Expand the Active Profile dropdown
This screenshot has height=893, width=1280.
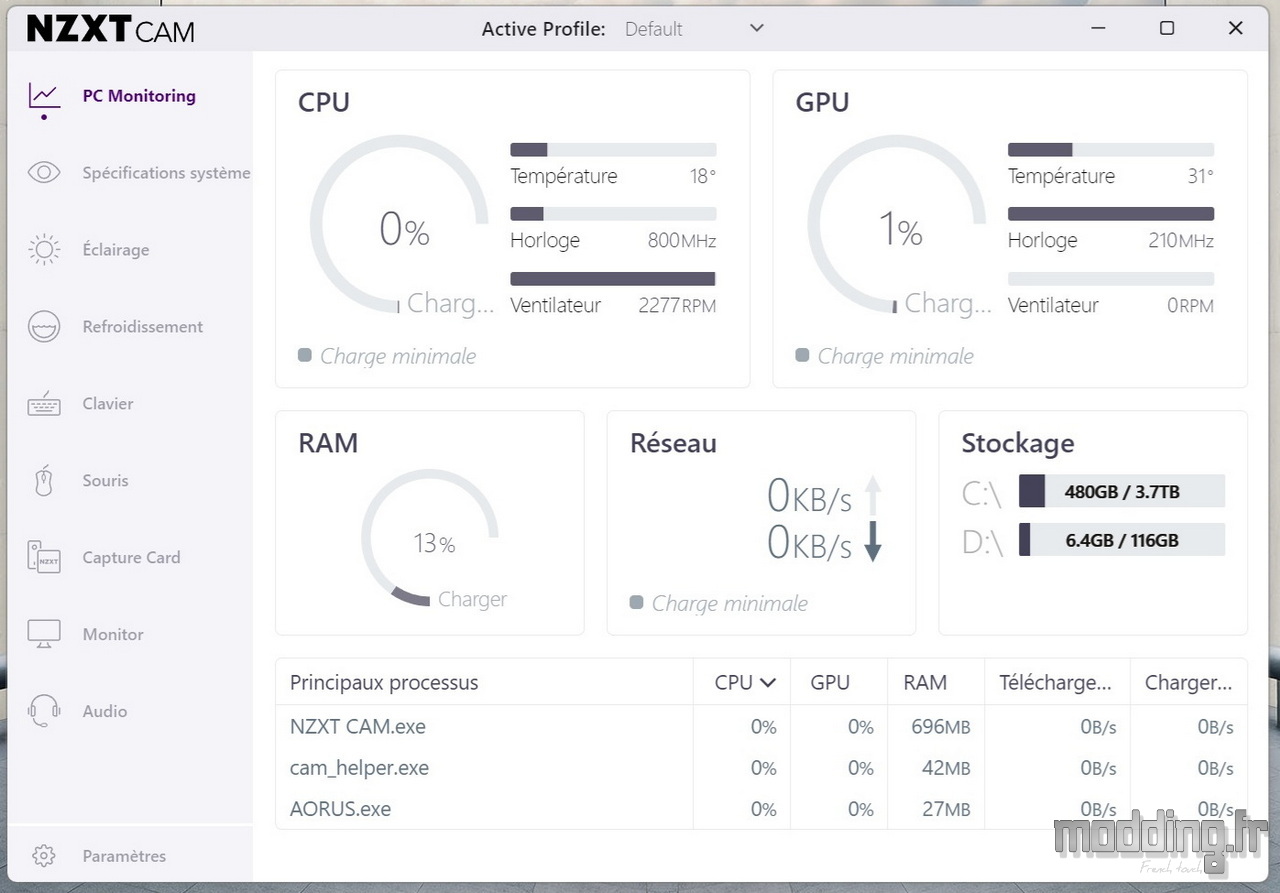click(756, 28)
